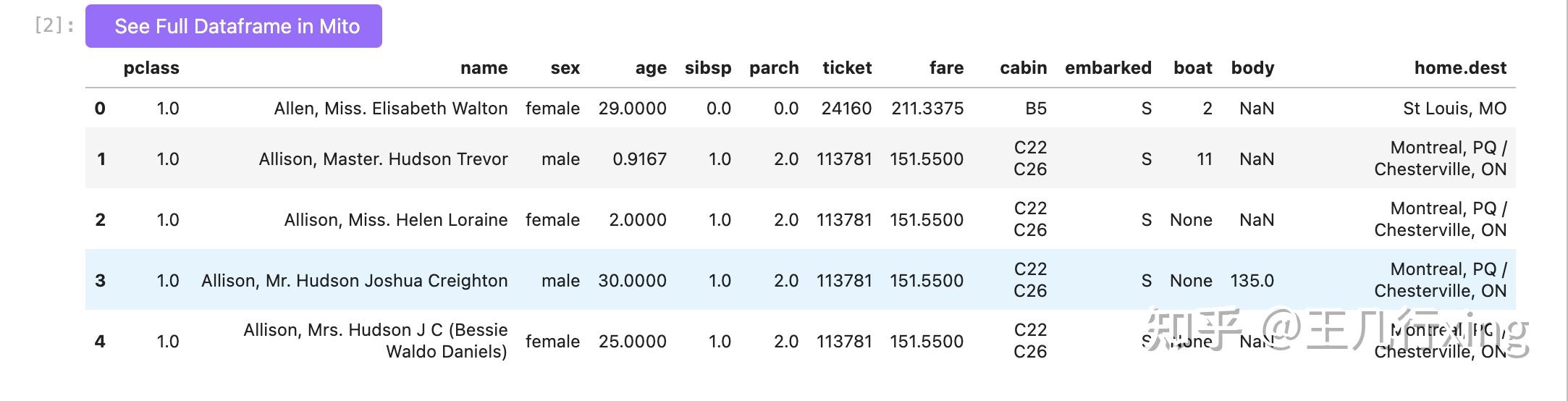Click the cell execution number [2]

click(x=54, y=26)
